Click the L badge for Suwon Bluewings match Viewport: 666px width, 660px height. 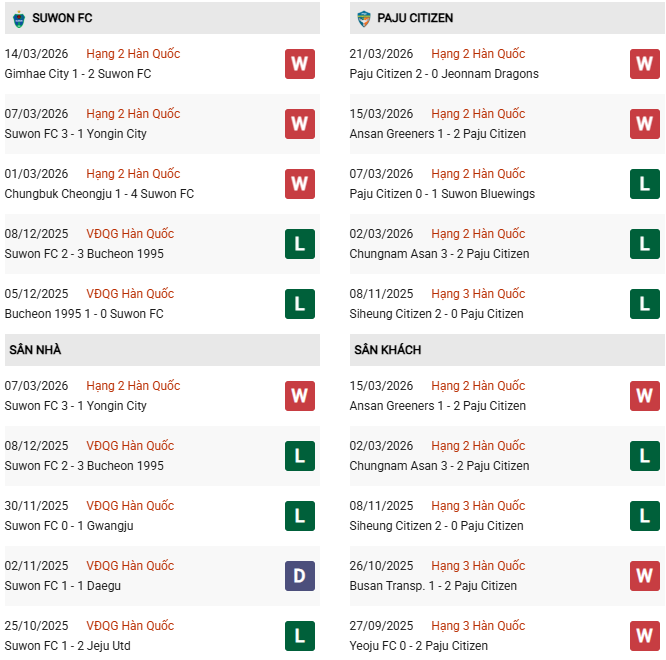(645, 184)
